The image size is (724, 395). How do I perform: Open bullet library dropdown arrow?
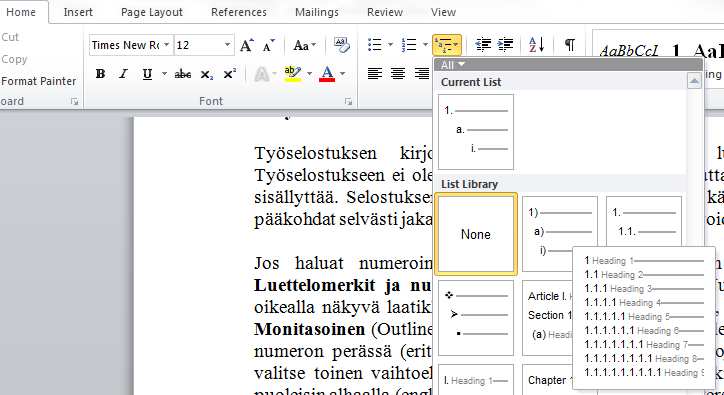pyautogui.click(x=390, y=45)
